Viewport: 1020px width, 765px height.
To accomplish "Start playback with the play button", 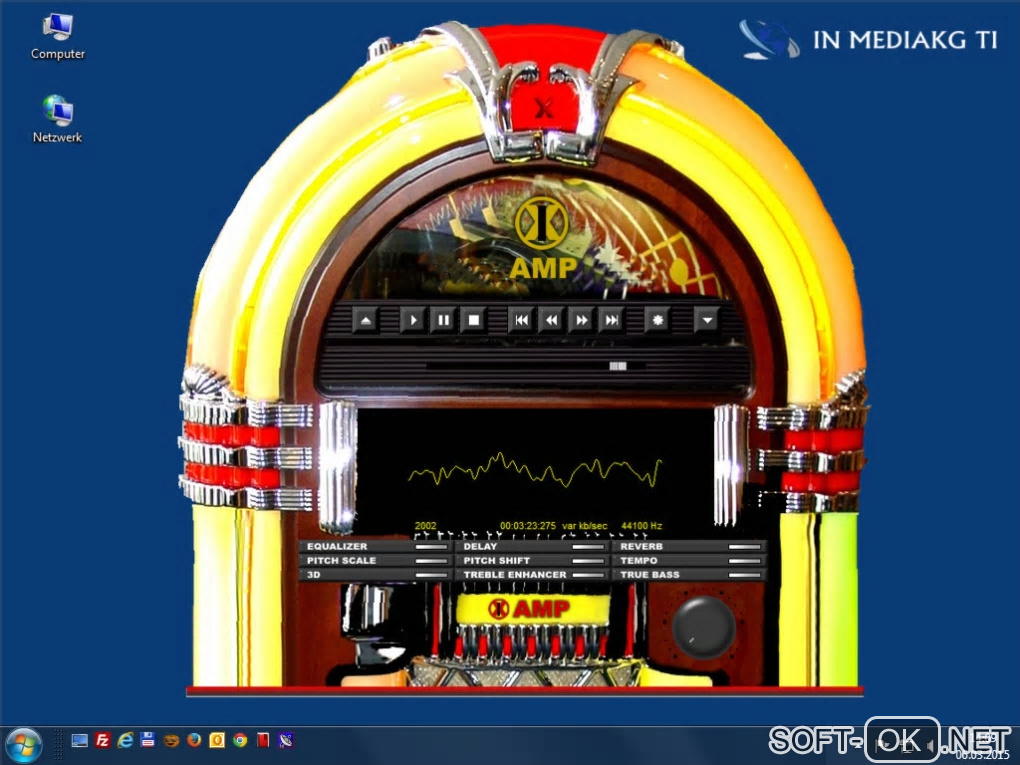I will 412,320.
